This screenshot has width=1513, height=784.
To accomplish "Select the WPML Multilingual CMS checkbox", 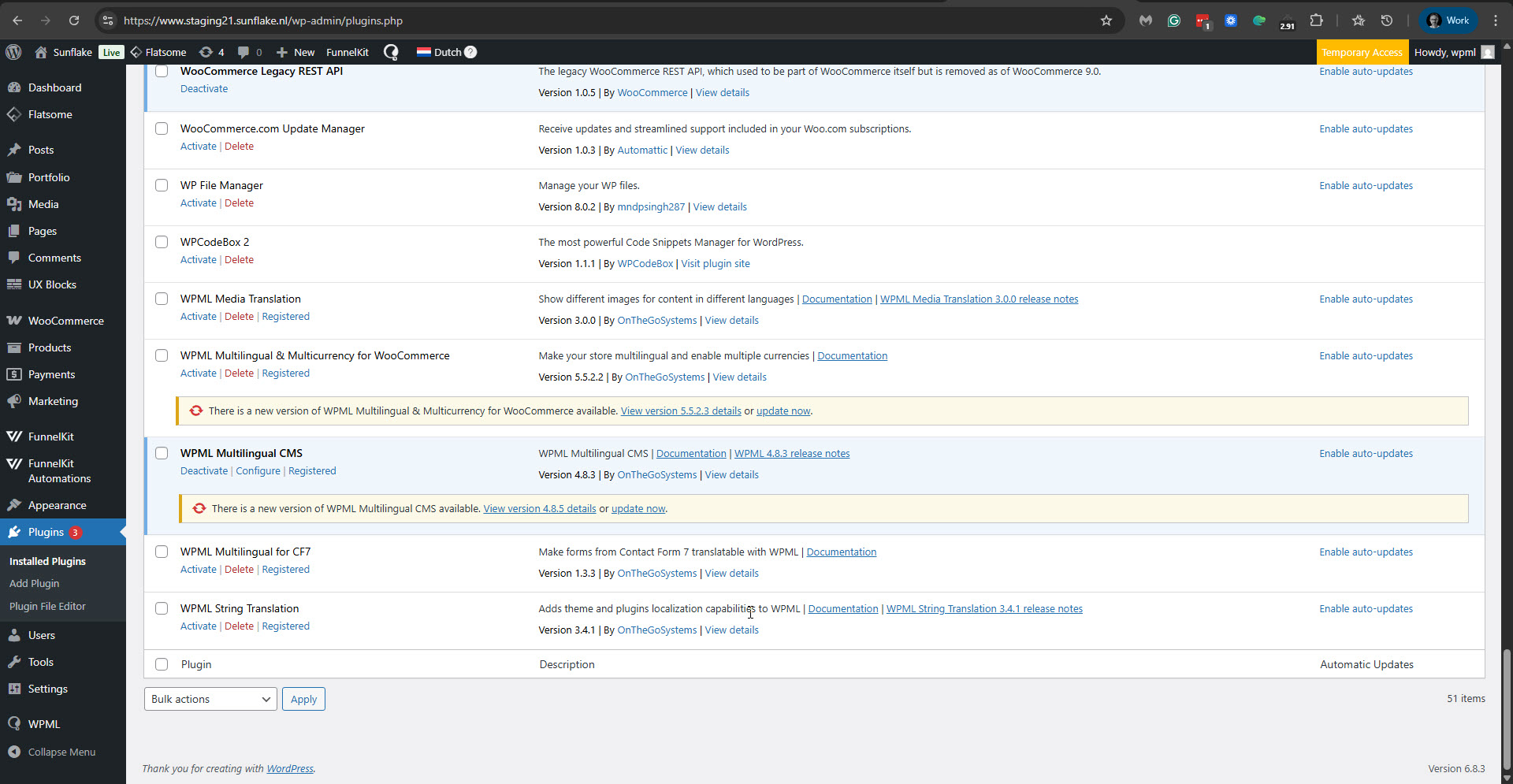I will click(162, 453).
